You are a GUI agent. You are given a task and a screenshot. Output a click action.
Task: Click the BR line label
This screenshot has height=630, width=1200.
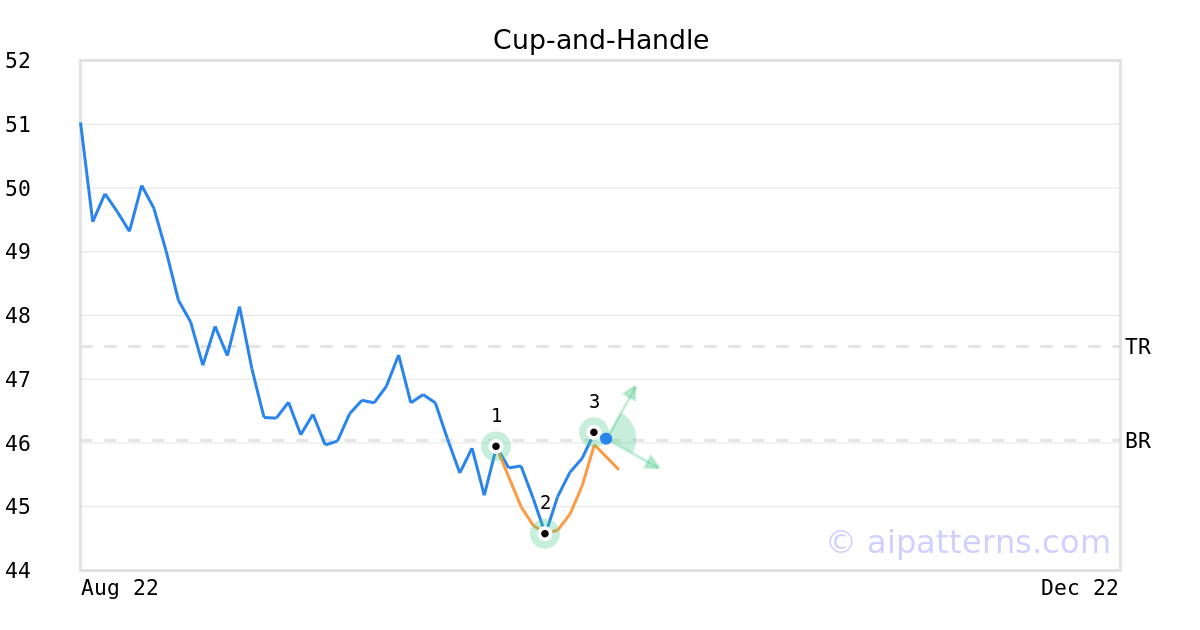click(x=1138, y=441)
